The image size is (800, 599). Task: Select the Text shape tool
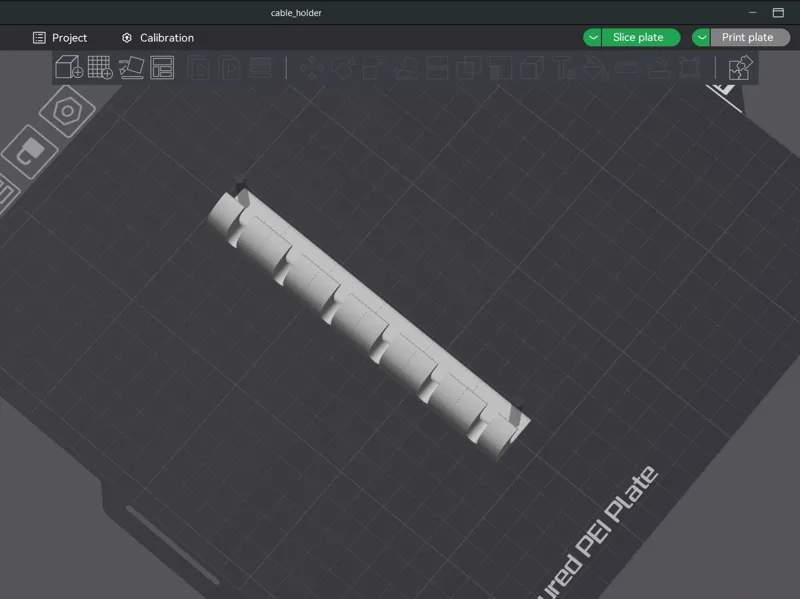564,68
